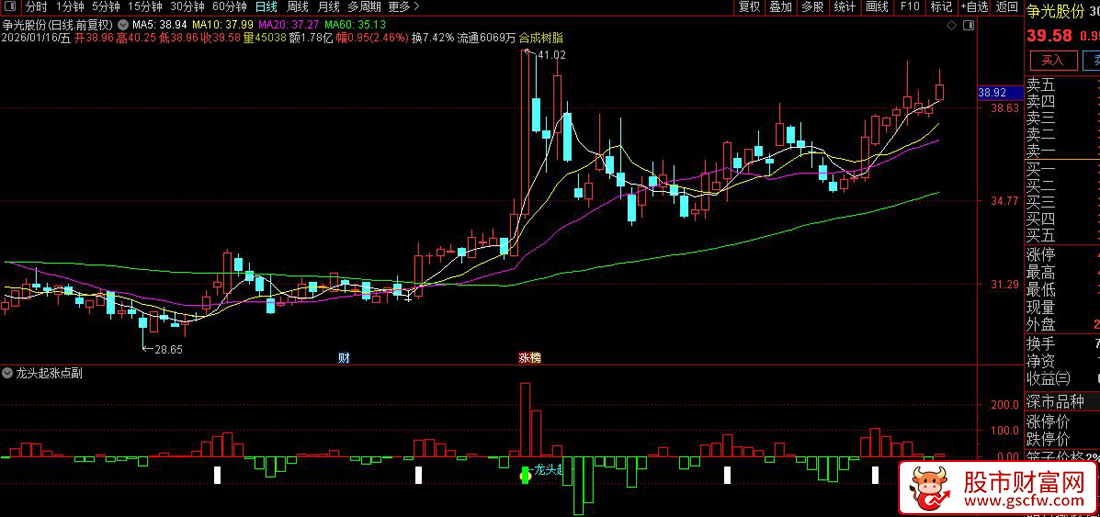Switch to 分时 intraday view
The width and height of the screenshot is (1100, 517).
[x=36, y=7]
